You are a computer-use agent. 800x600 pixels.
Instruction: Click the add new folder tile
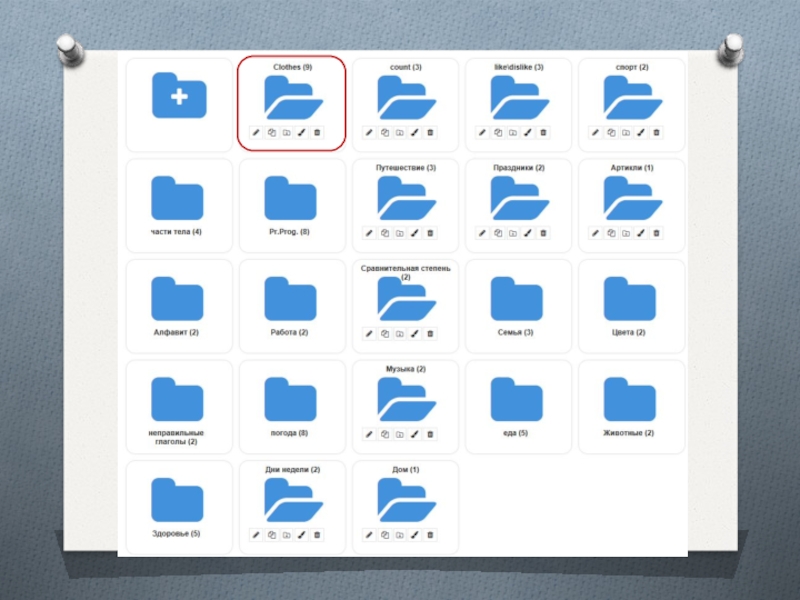pos(179,98)
